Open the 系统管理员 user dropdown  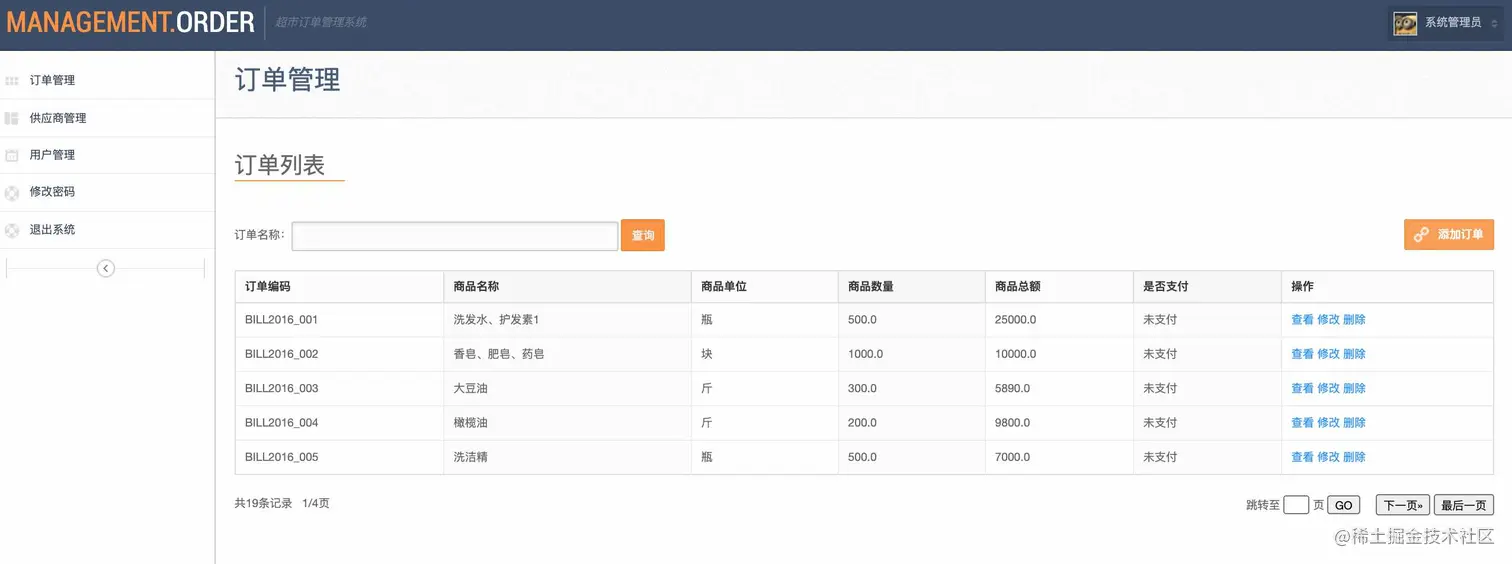[x=1445, y=23]
